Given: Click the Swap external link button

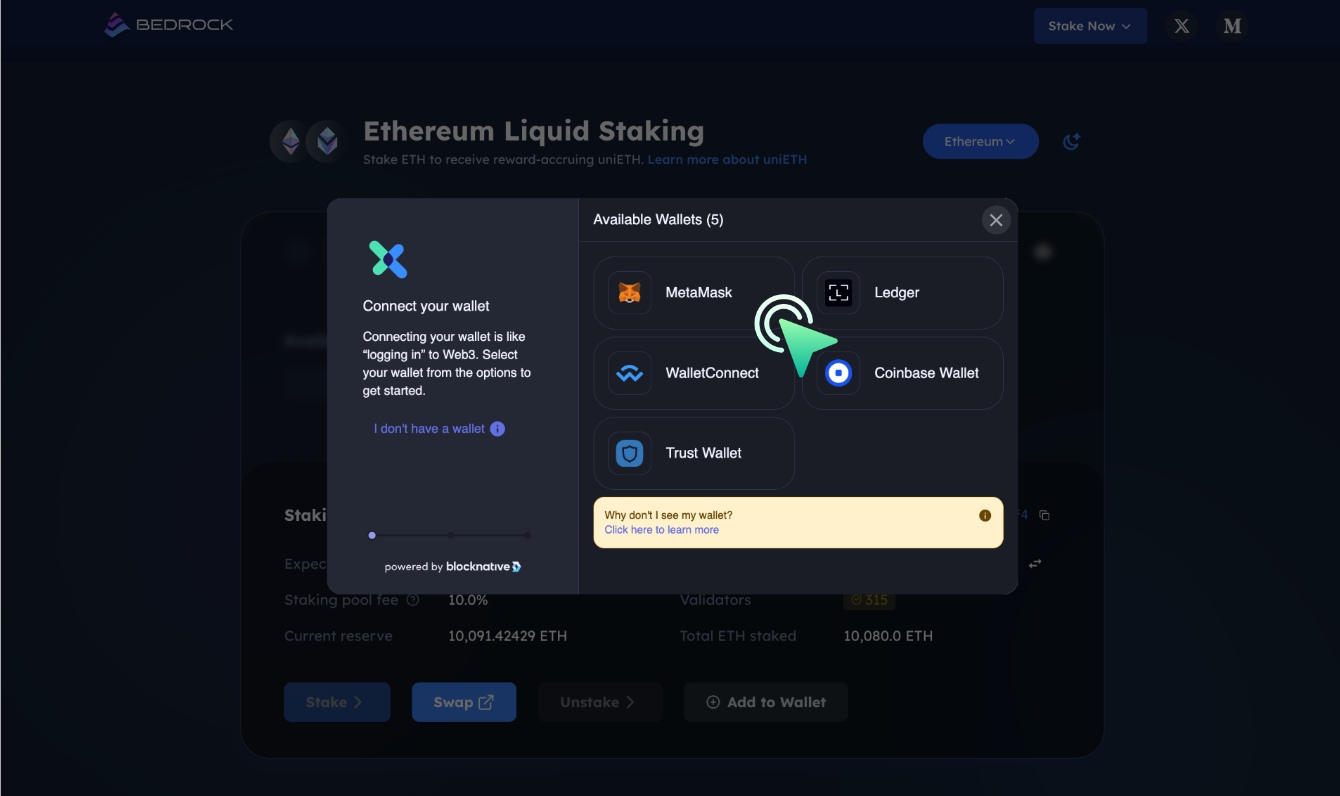Looking at the screenshot, I should (x=464, y=702).
